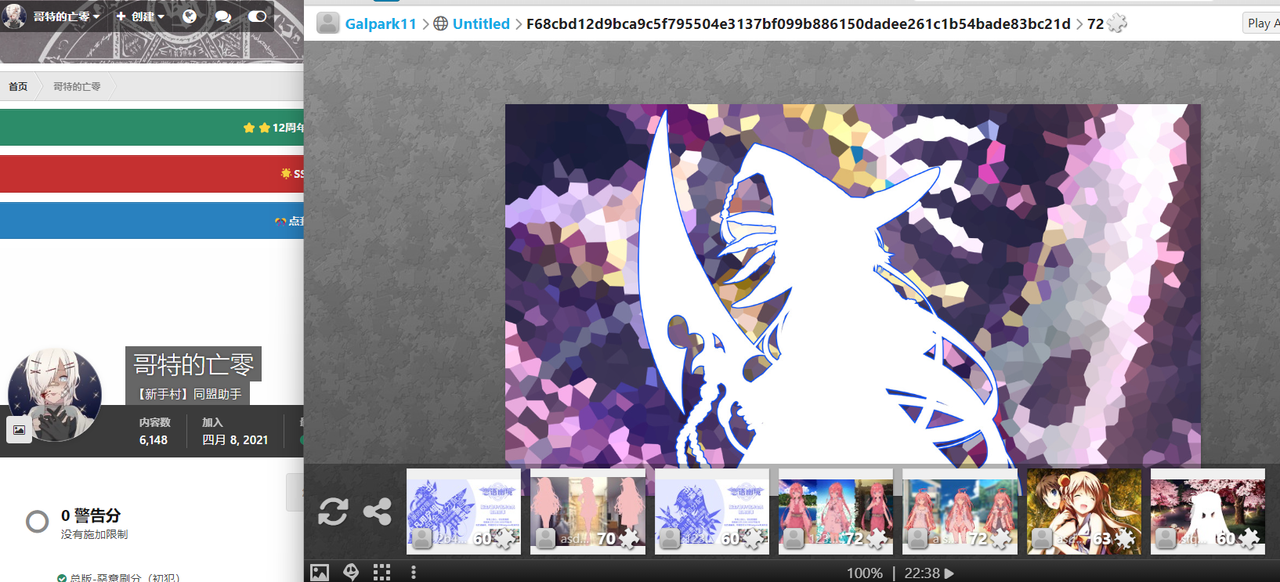1280x582 pixels.
Task: Click the main puzzle image on canvas
Action: pos(853,284)
